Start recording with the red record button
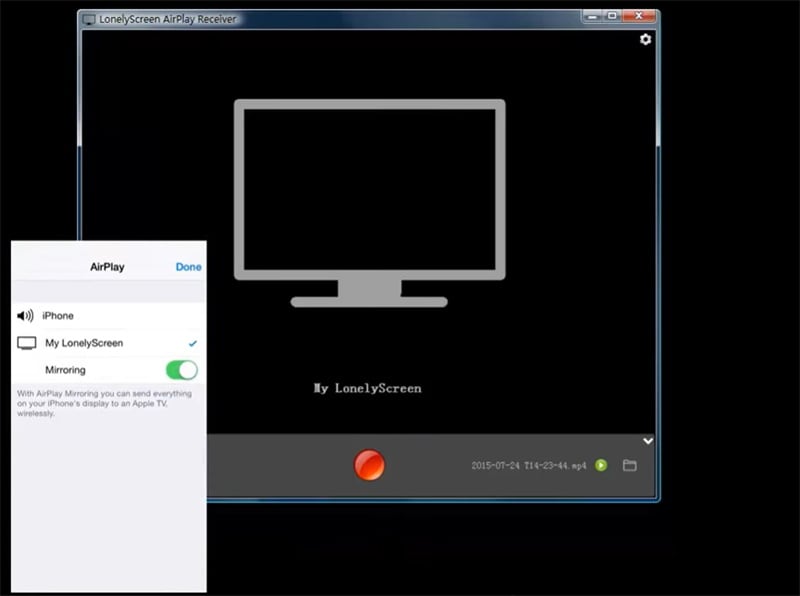The width and height of the screenshot is (800, 596). tap(369, 465)
